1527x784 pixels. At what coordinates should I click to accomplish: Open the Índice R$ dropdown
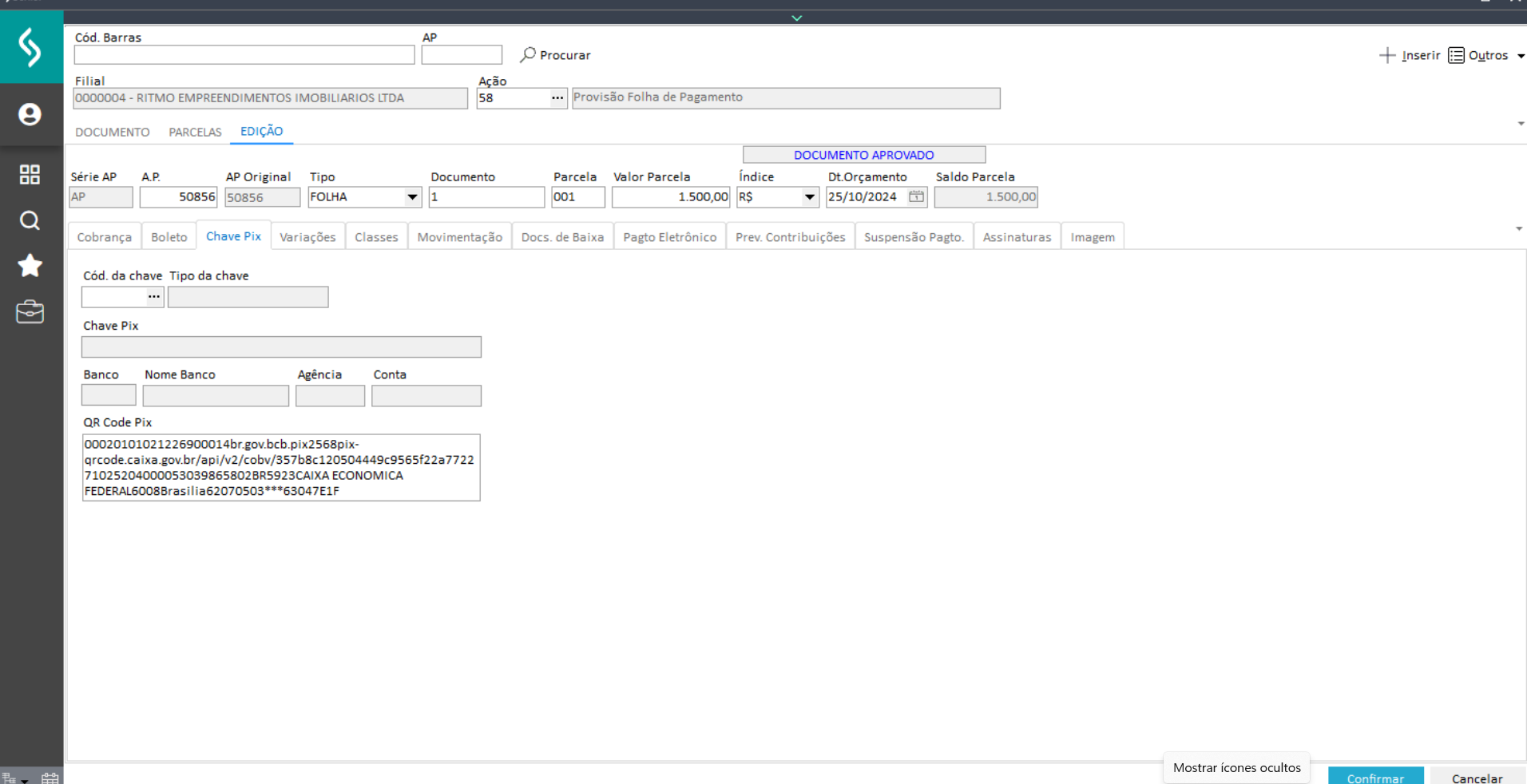point(810,197)
